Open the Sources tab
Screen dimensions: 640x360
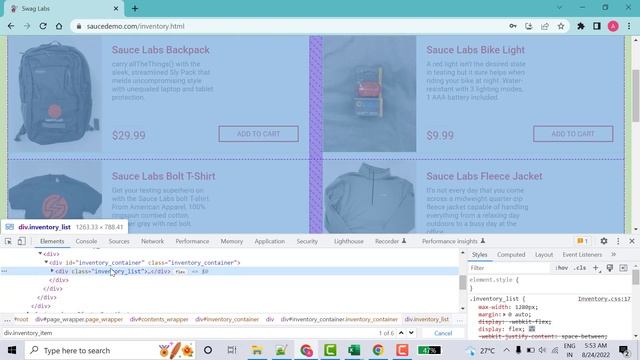point(119,241)
